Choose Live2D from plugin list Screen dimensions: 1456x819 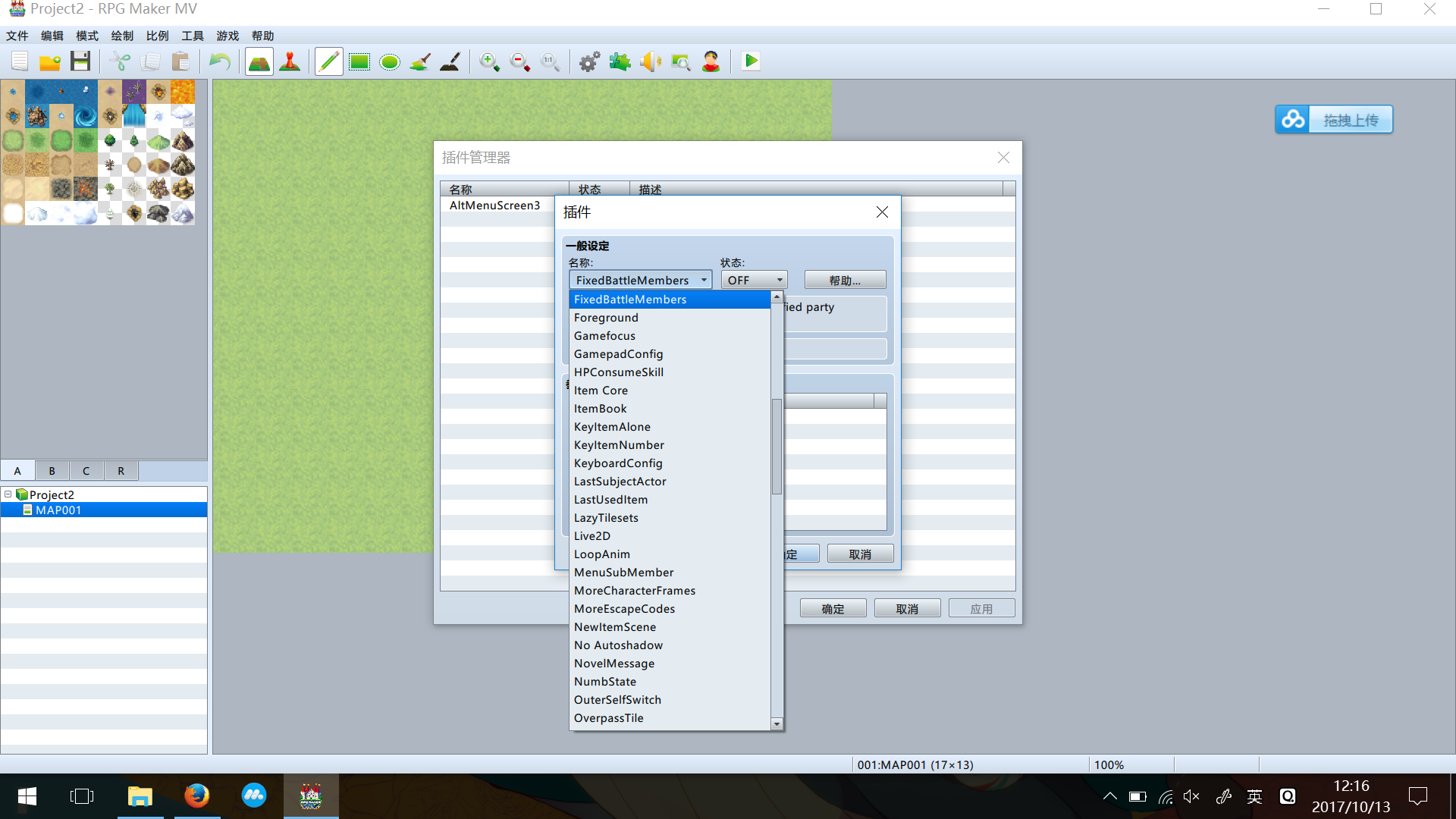[x=670, y=536]
